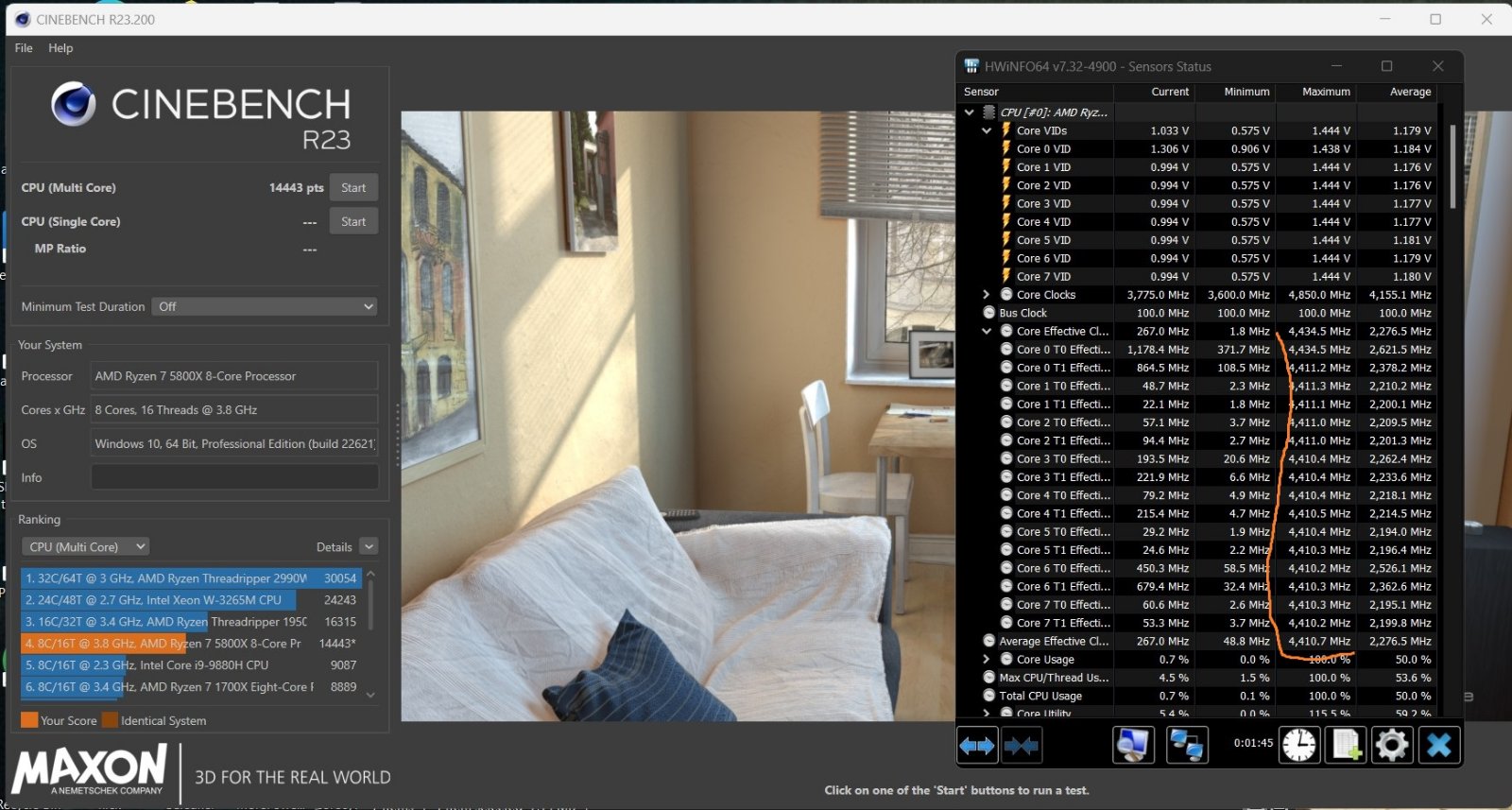
Task: Click the Maximum column header
Action: click(x=1326, y=92)
